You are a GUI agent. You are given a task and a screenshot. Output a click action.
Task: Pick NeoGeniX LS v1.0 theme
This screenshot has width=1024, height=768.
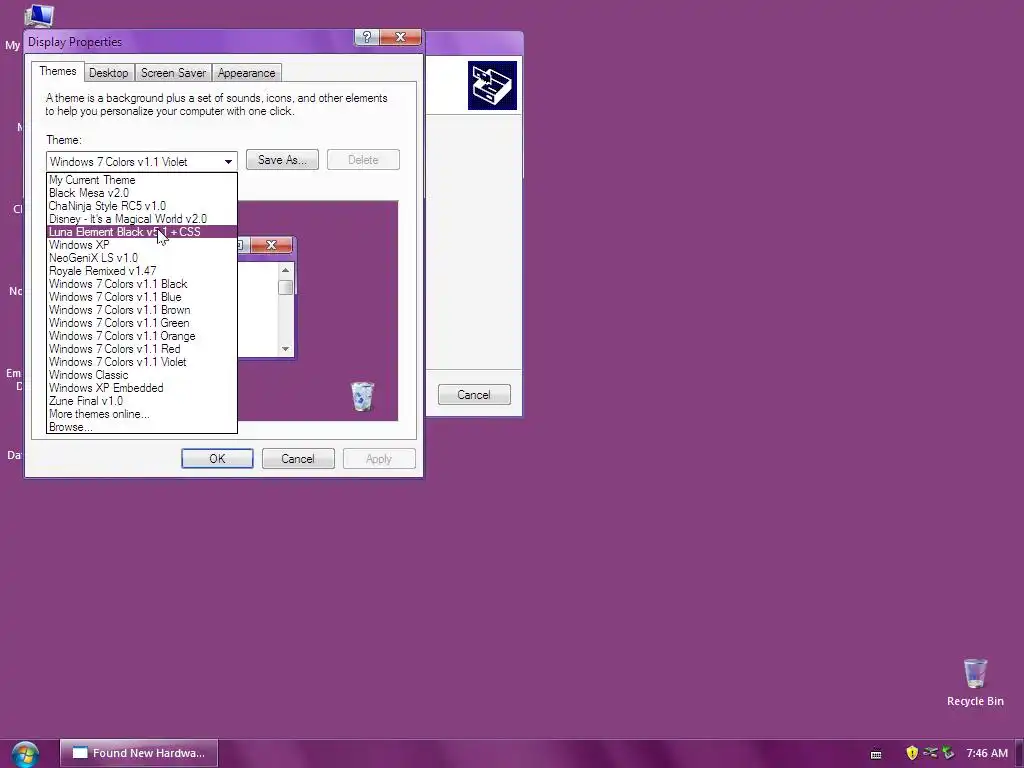point(142,258)
